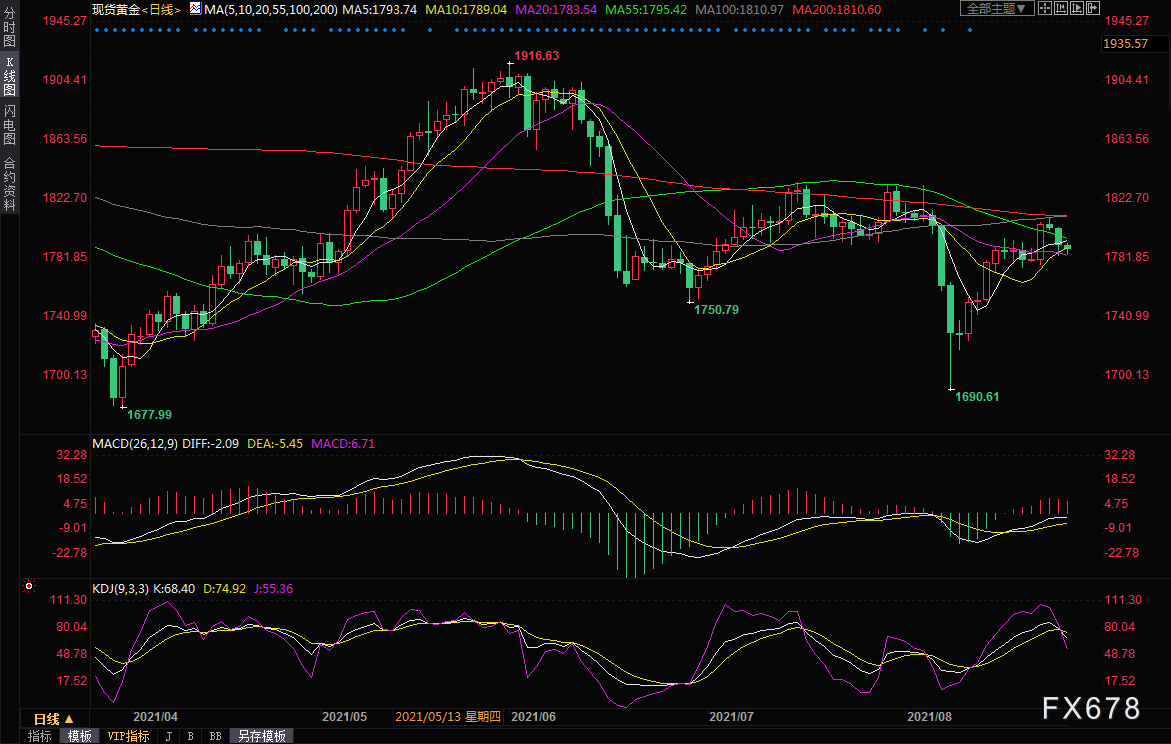This screenshot has height=744, width=1171.
Task: Click the MA indicator icon beside 现货黄金
Action: coord(195,9)
